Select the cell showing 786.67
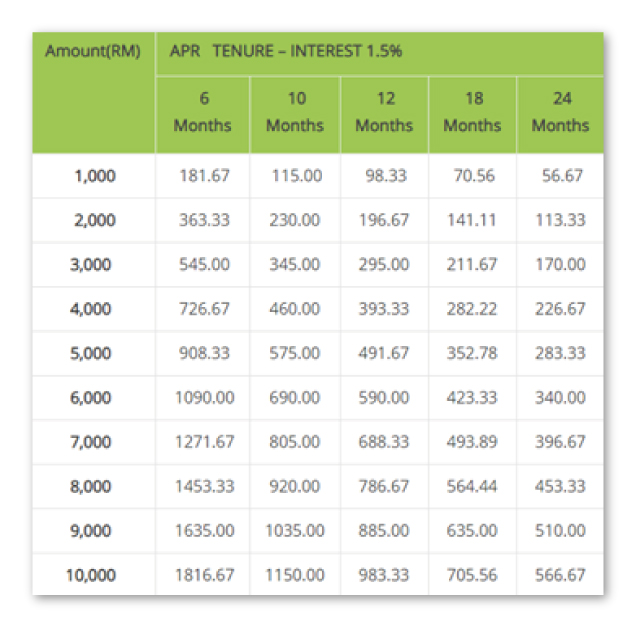Viewport: 636px width, 627px height. click(x=384, y=486)
